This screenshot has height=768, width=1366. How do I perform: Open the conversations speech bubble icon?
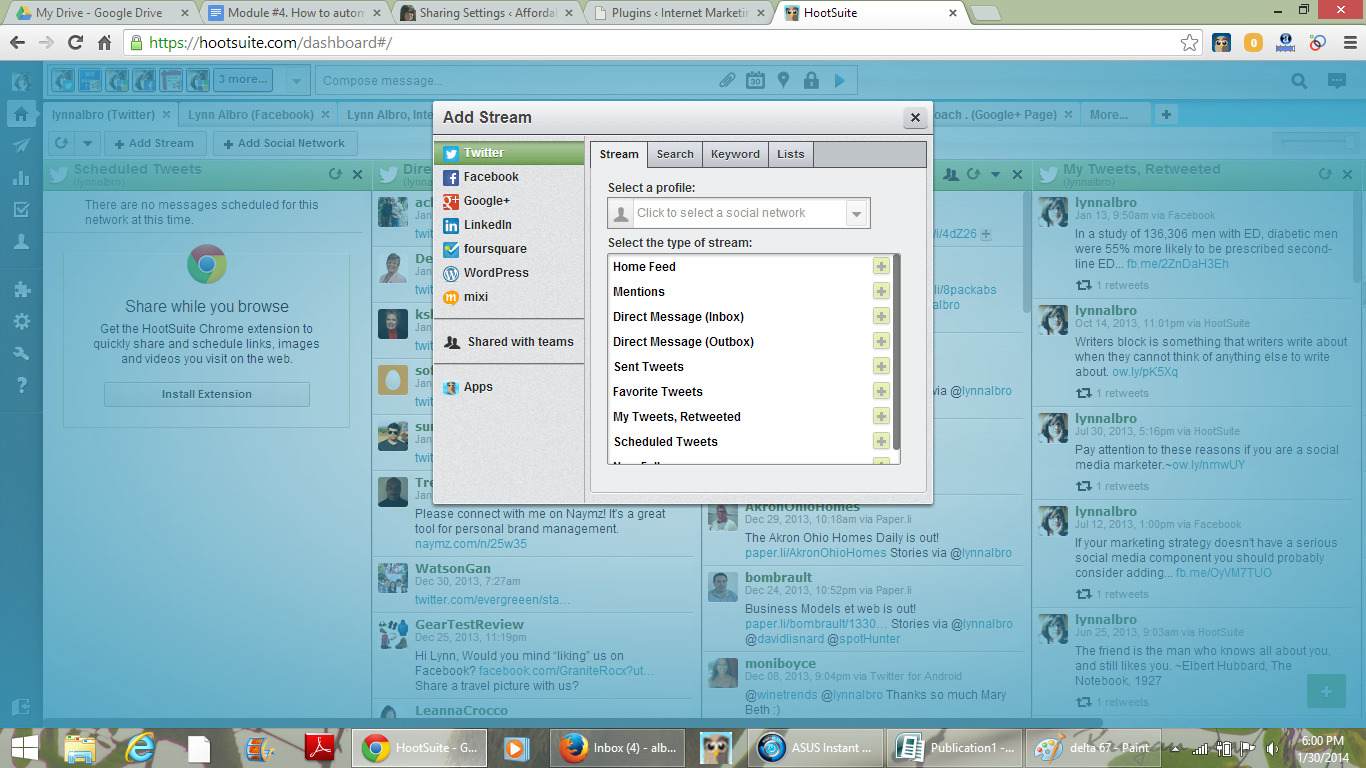[1336, 81]
